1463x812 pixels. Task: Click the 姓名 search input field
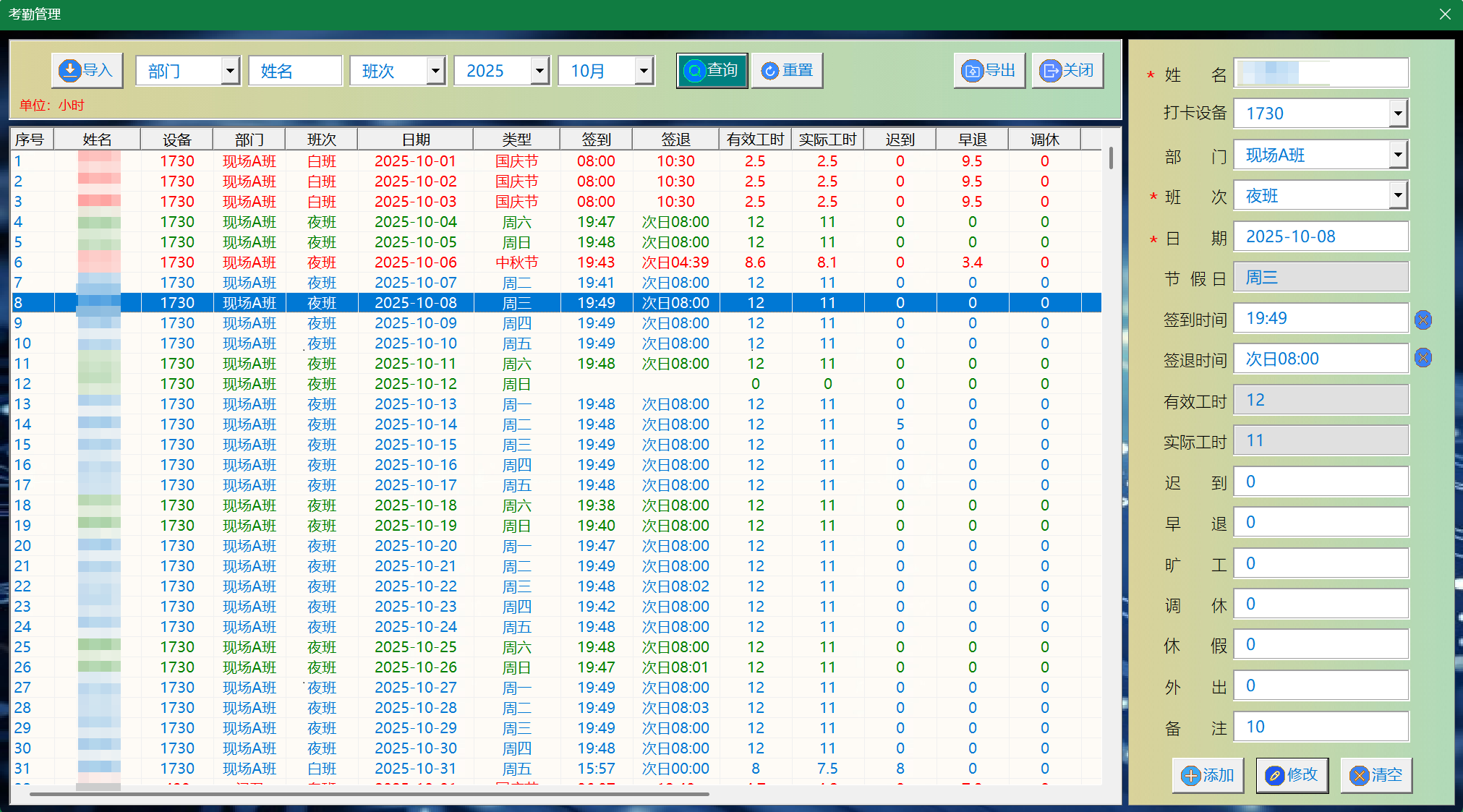pyautogui.click(x=295, y=71)
